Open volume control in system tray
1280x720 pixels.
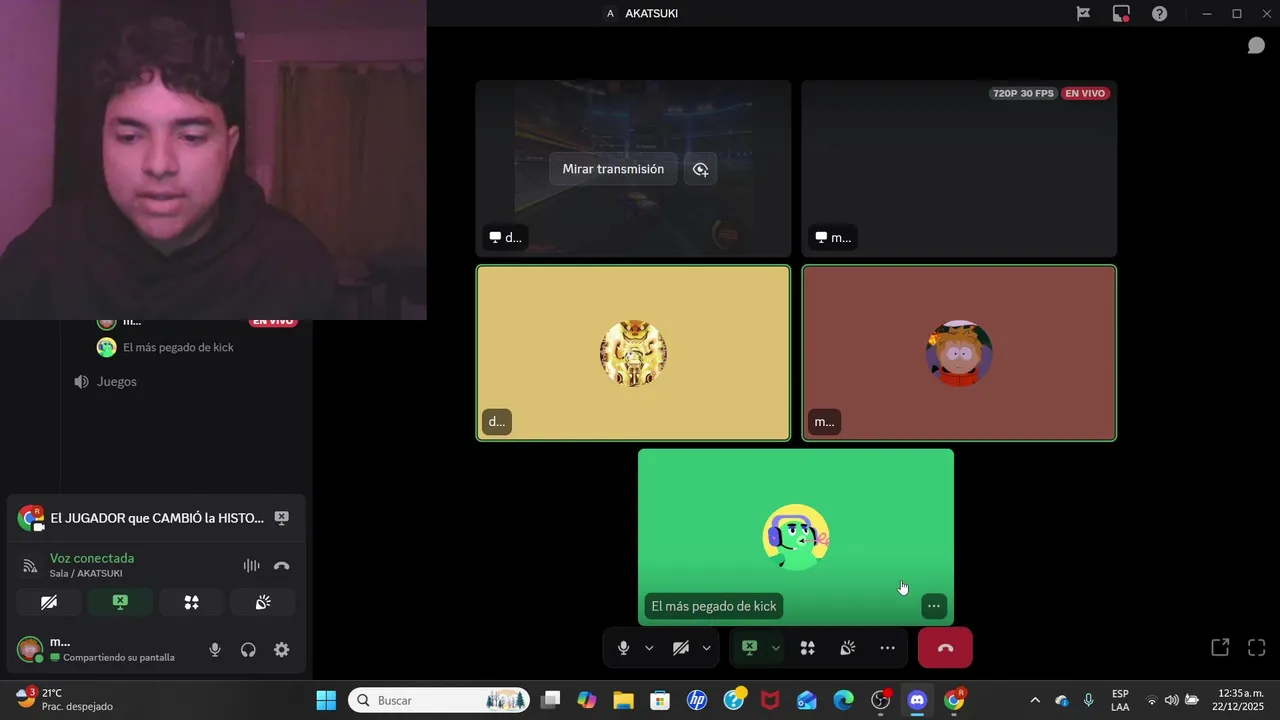tap(1171, 700)
